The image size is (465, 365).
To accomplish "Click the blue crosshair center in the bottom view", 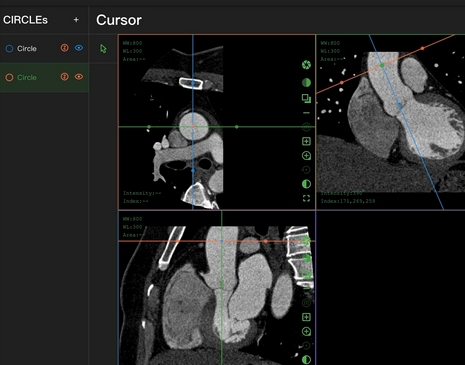I will point(222,241).
